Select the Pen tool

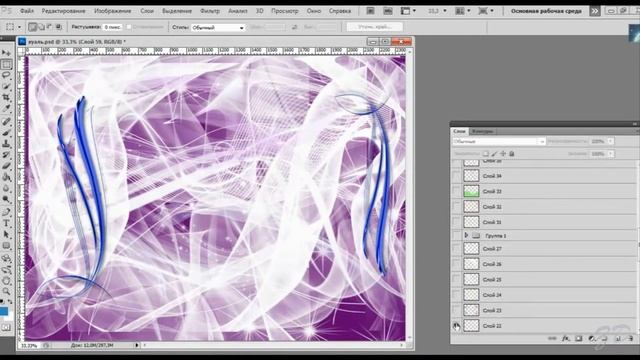pyautogui.click(x=6, y=212)
